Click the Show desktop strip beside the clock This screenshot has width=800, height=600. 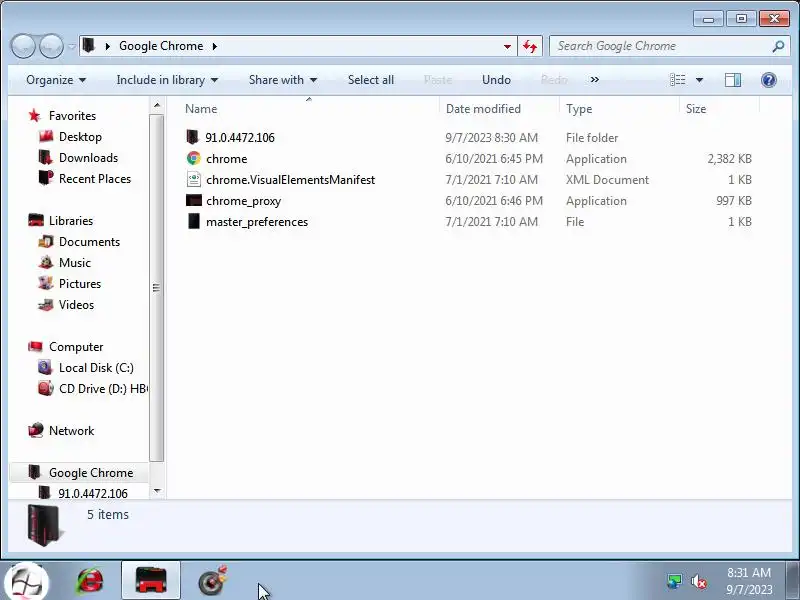pos(793,581)
